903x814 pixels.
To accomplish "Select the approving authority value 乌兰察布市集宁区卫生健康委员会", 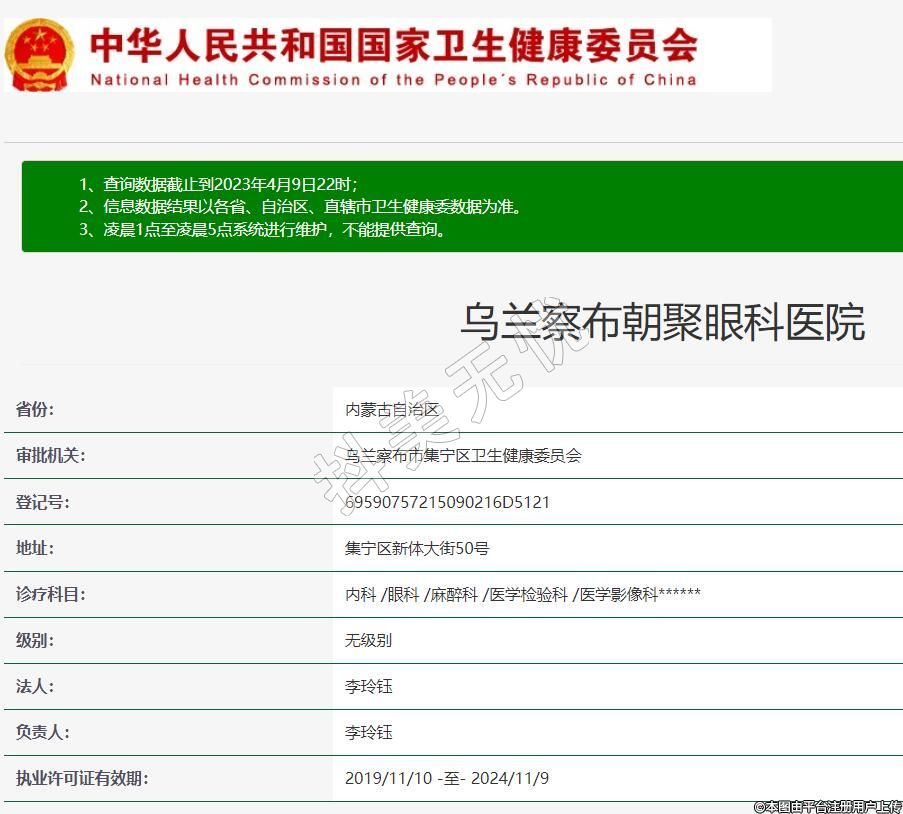I will click(463, 455).
